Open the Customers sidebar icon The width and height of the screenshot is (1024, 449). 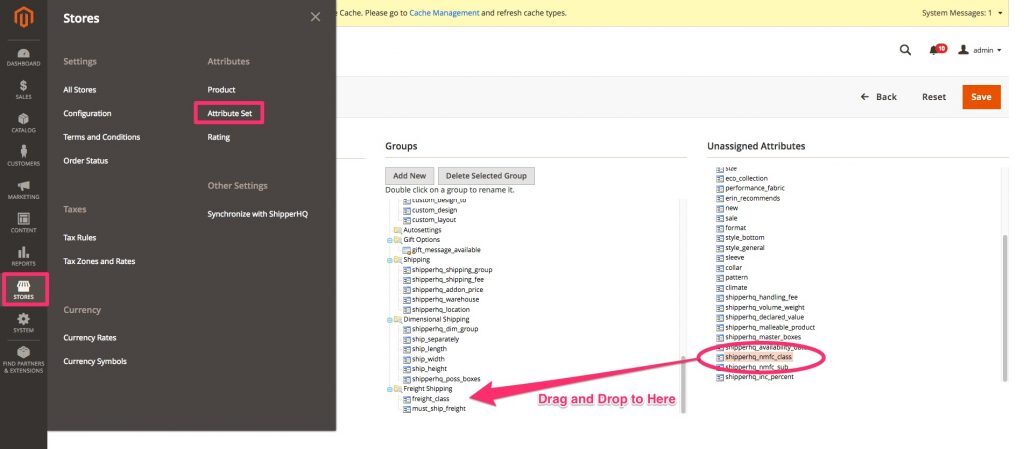23,156
